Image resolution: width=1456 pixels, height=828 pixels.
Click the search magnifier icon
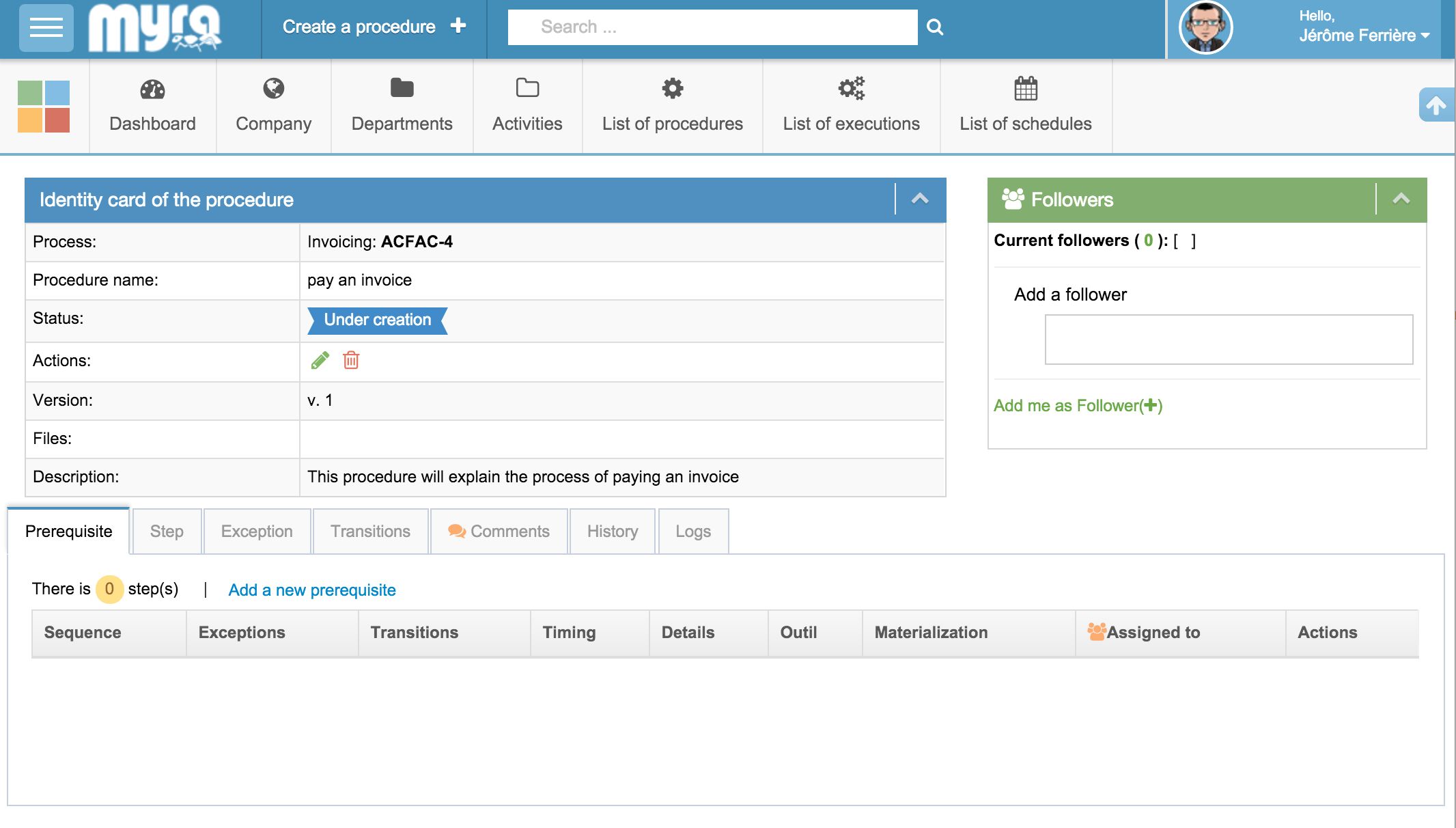pos(935,27)
